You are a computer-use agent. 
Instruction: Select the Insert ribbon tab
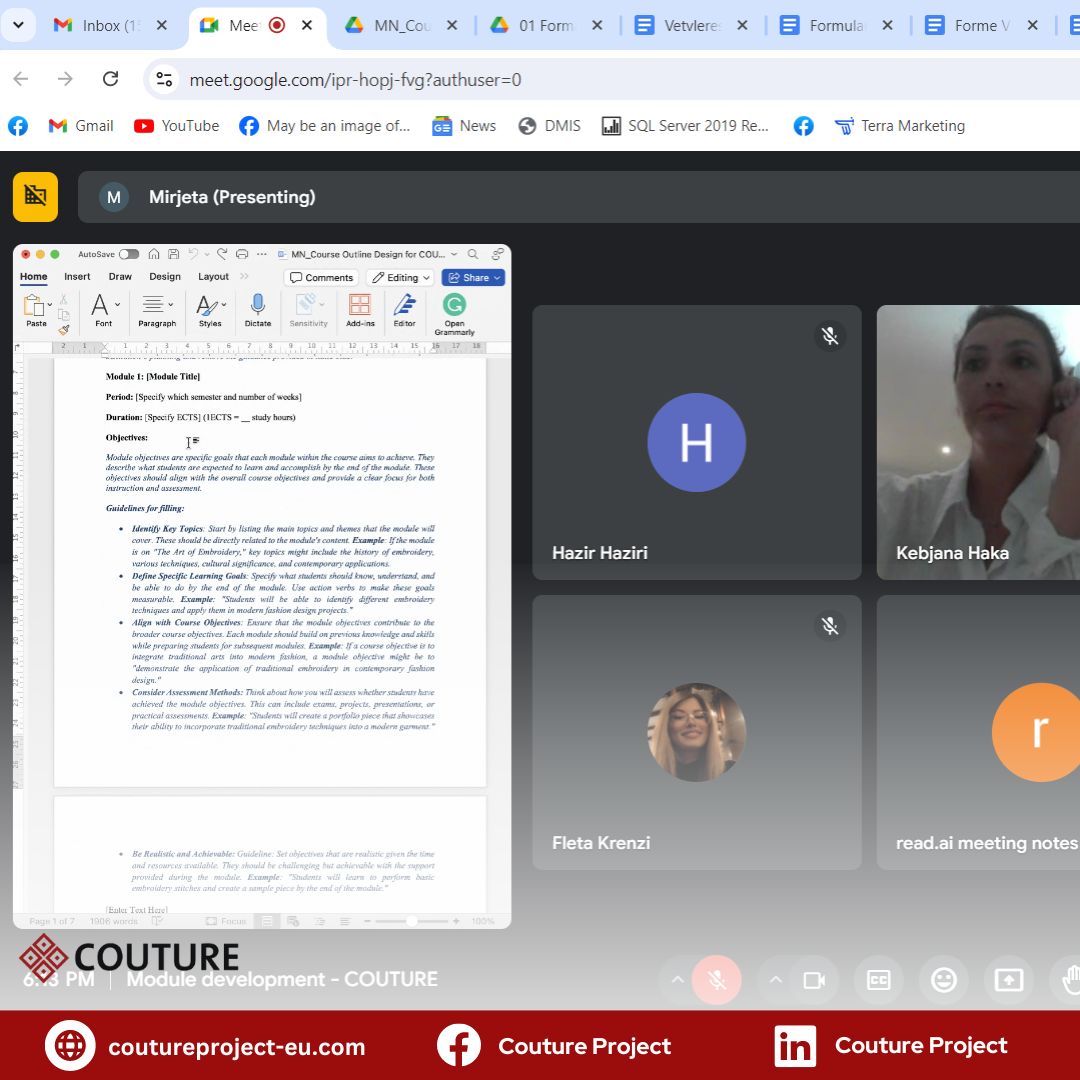click(x=77, y=277)
